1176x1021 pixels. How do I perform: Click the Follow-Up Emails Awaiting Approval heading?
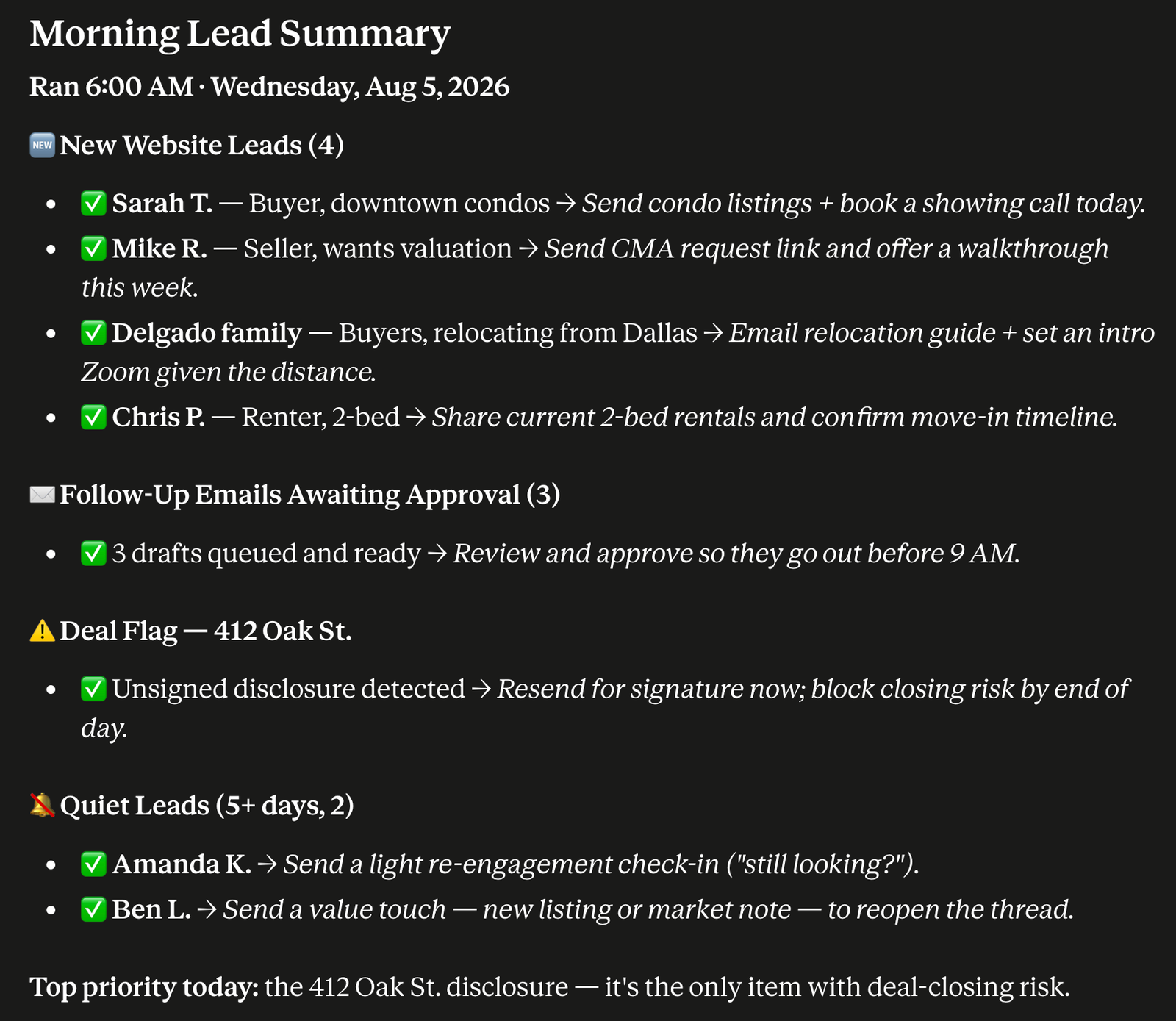(309, 495)
